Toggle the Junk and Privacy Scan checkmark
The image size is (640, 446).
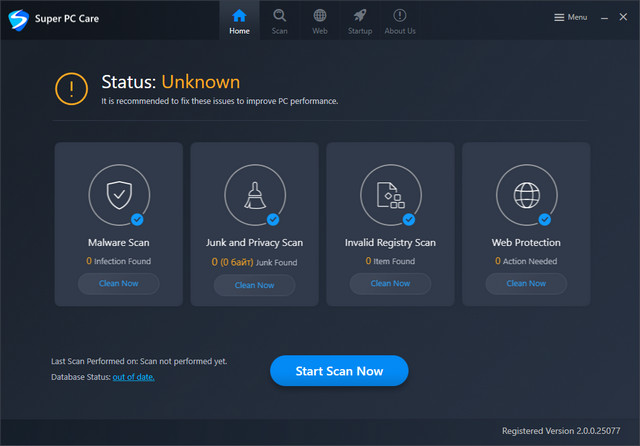pyautogui.click(x=273, y=220)
